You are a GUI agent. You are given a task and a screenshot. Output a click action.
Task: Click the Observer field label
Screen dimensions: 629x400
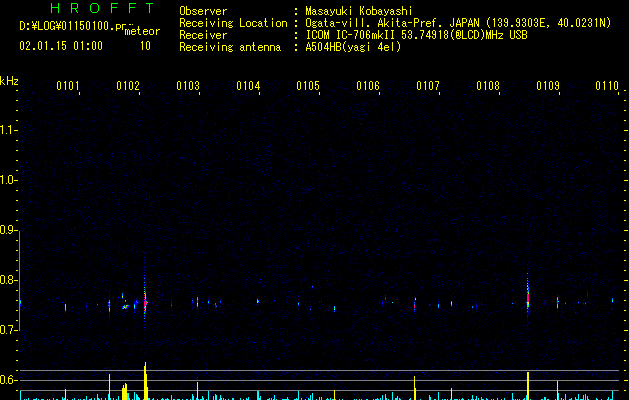pyautogui.click(x=203, y=11)
